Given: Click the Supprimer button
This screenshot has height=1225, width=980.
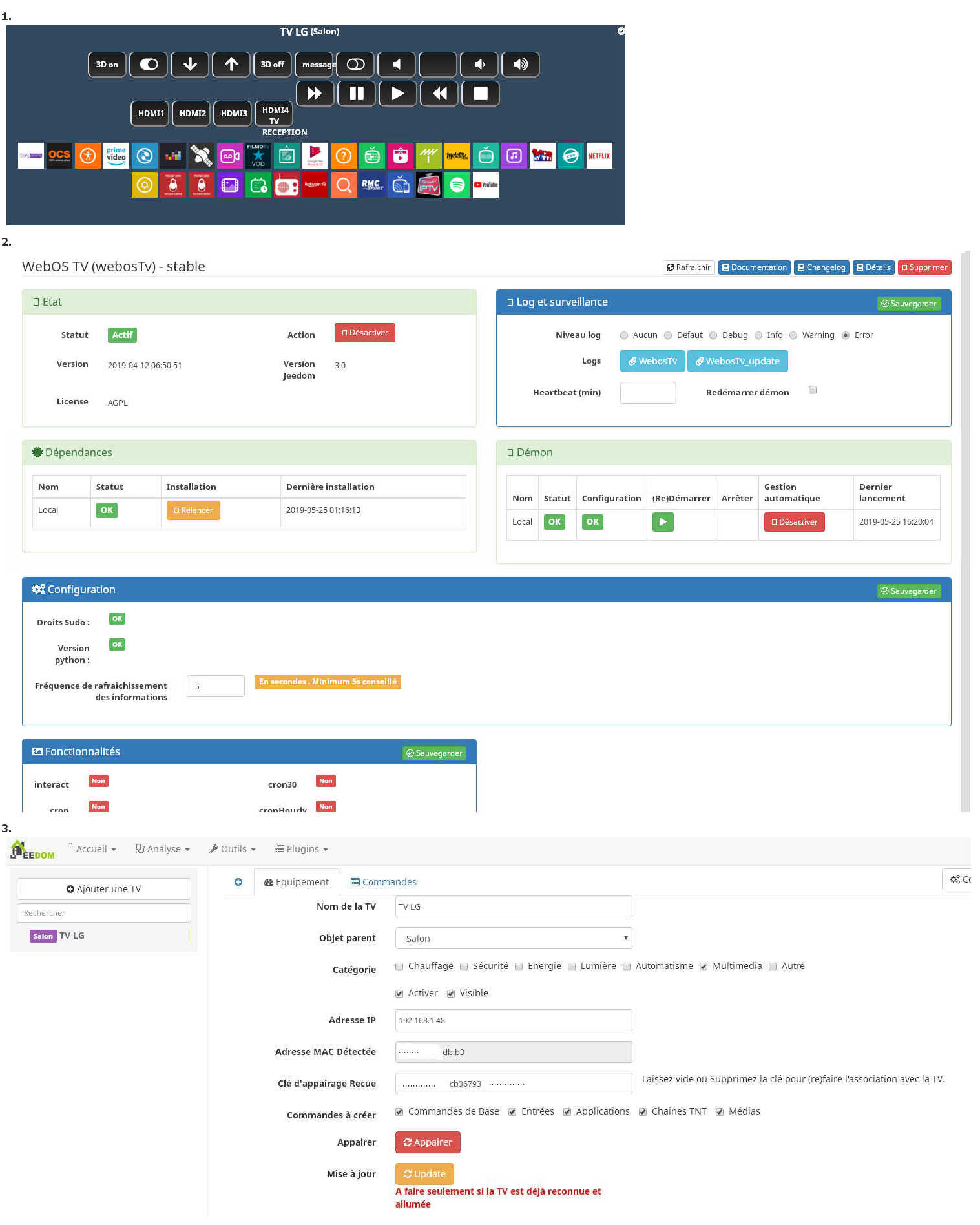Looking at the screenshot, I should [924, 267].
